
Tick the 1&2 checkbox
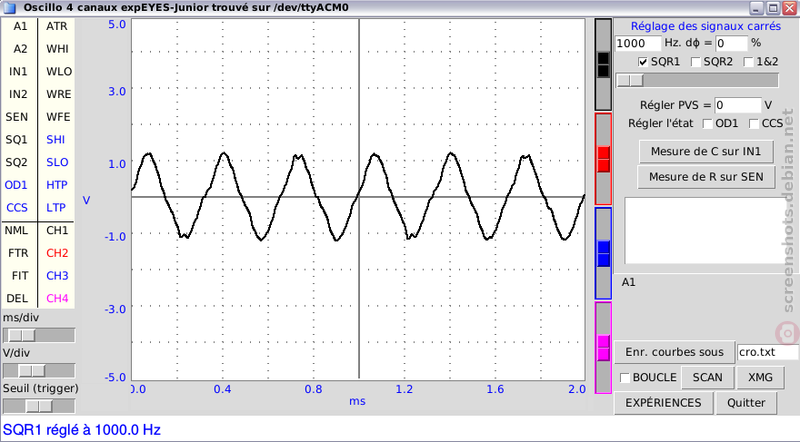click(x=748, y=62)
